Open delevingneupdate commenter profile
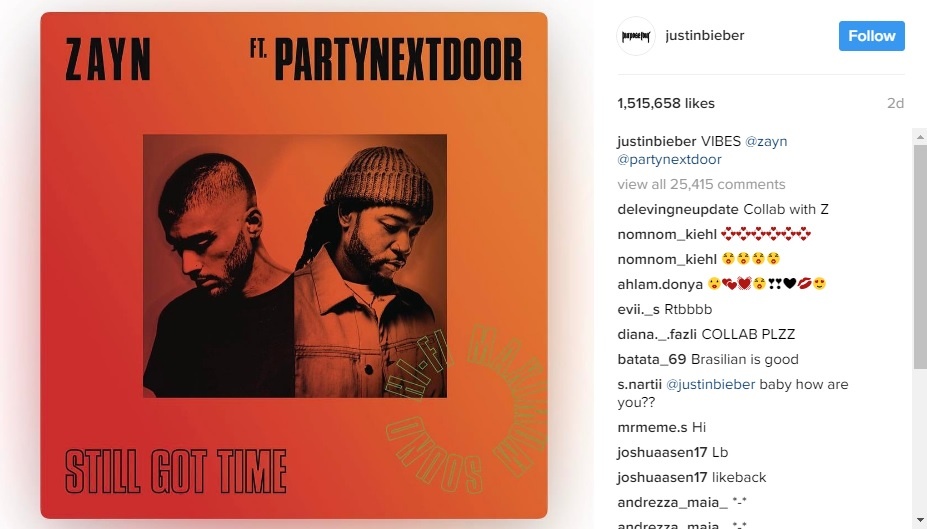This screenshot has width=927, height=529. click(678, 209)
